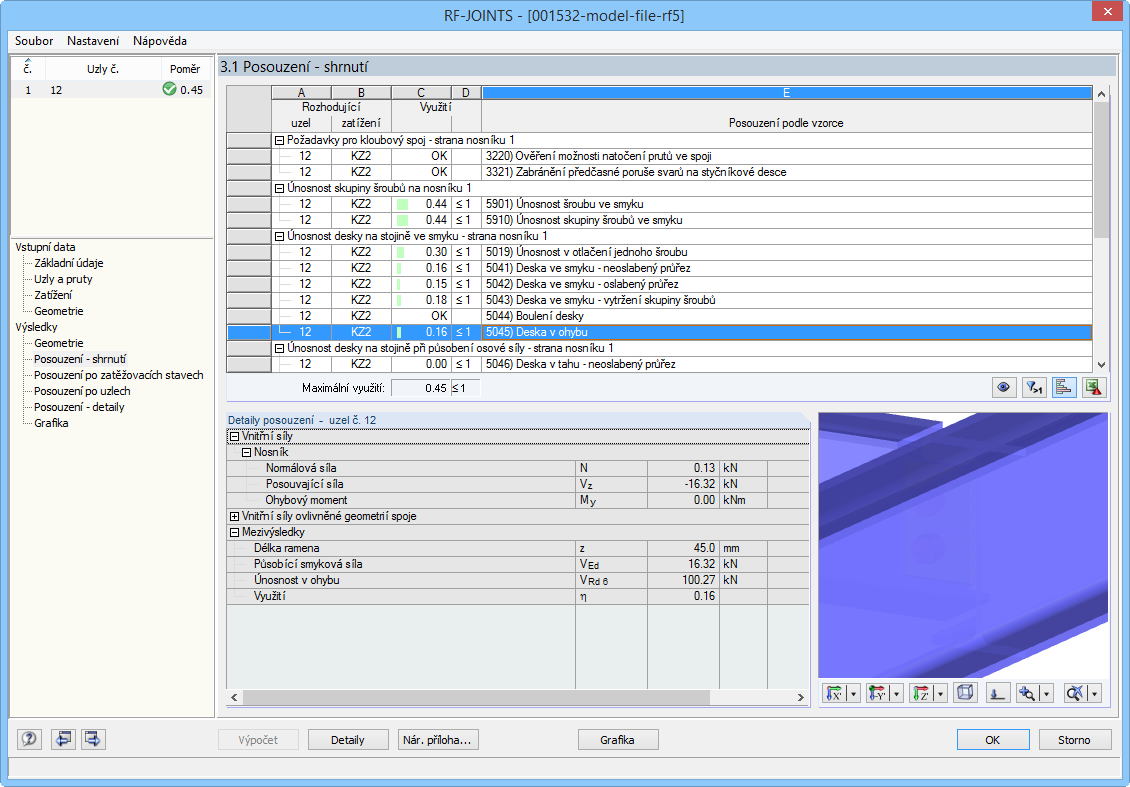Toggle result bars display icon
Image resolution: width=1130 pixels, height=787 pixels.
(1064, 388)
